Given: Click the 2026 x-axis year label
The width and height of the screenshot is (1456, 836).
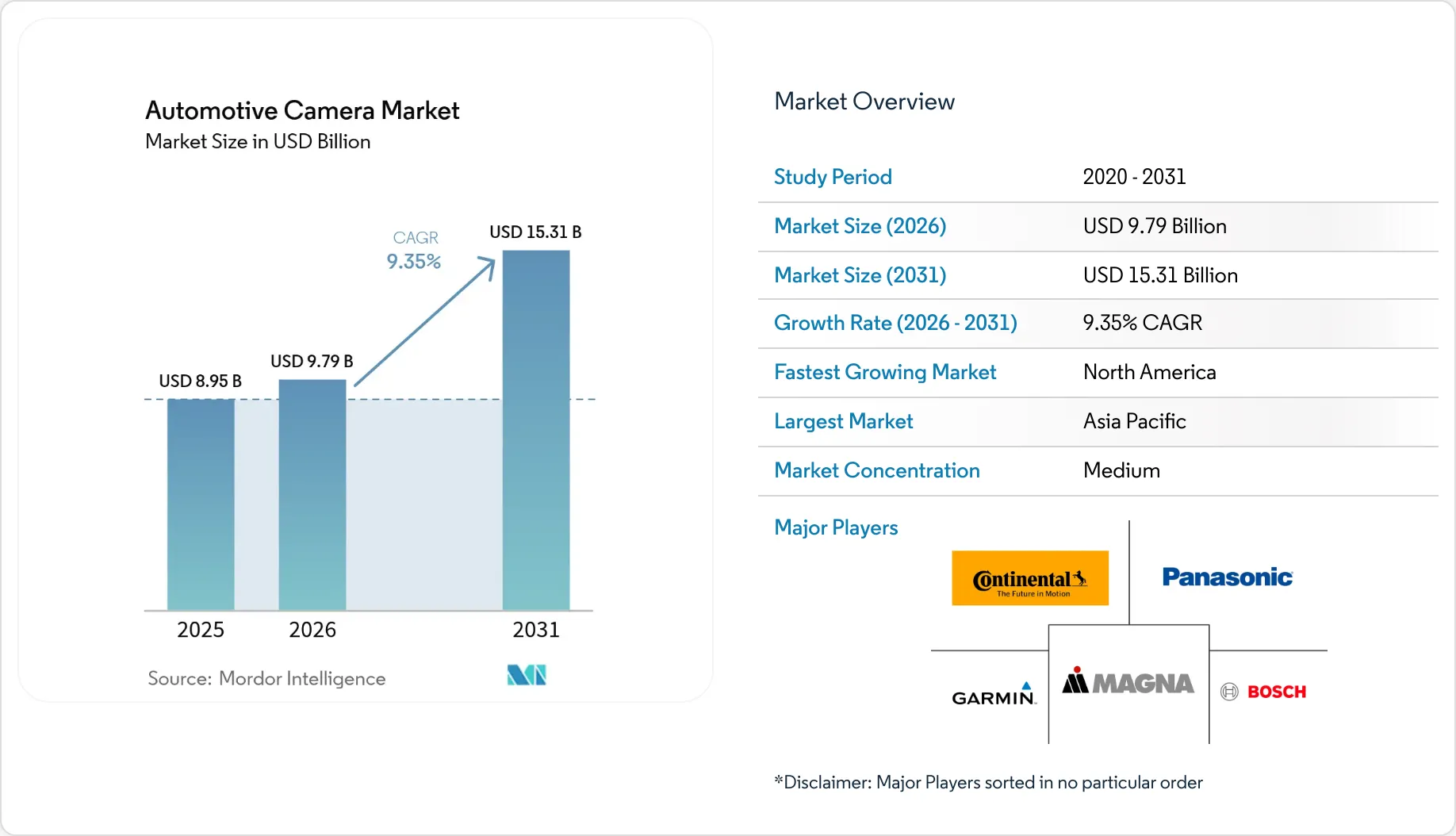Looking at the screenshot, I should pyautogui.click(x=312, y=630).
